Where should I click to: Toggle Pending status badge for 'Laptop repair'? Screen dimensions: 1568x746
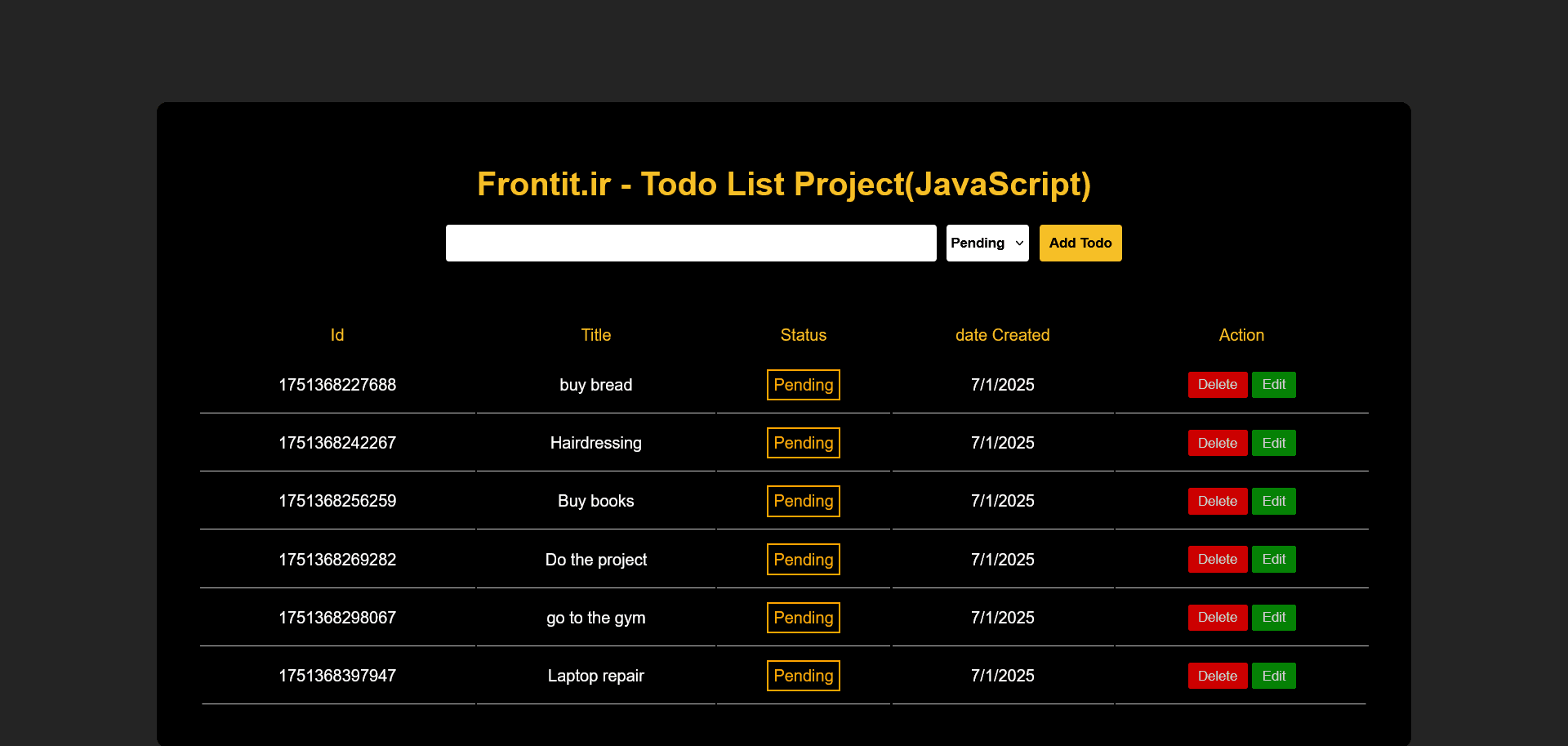(x=804, y=676)
